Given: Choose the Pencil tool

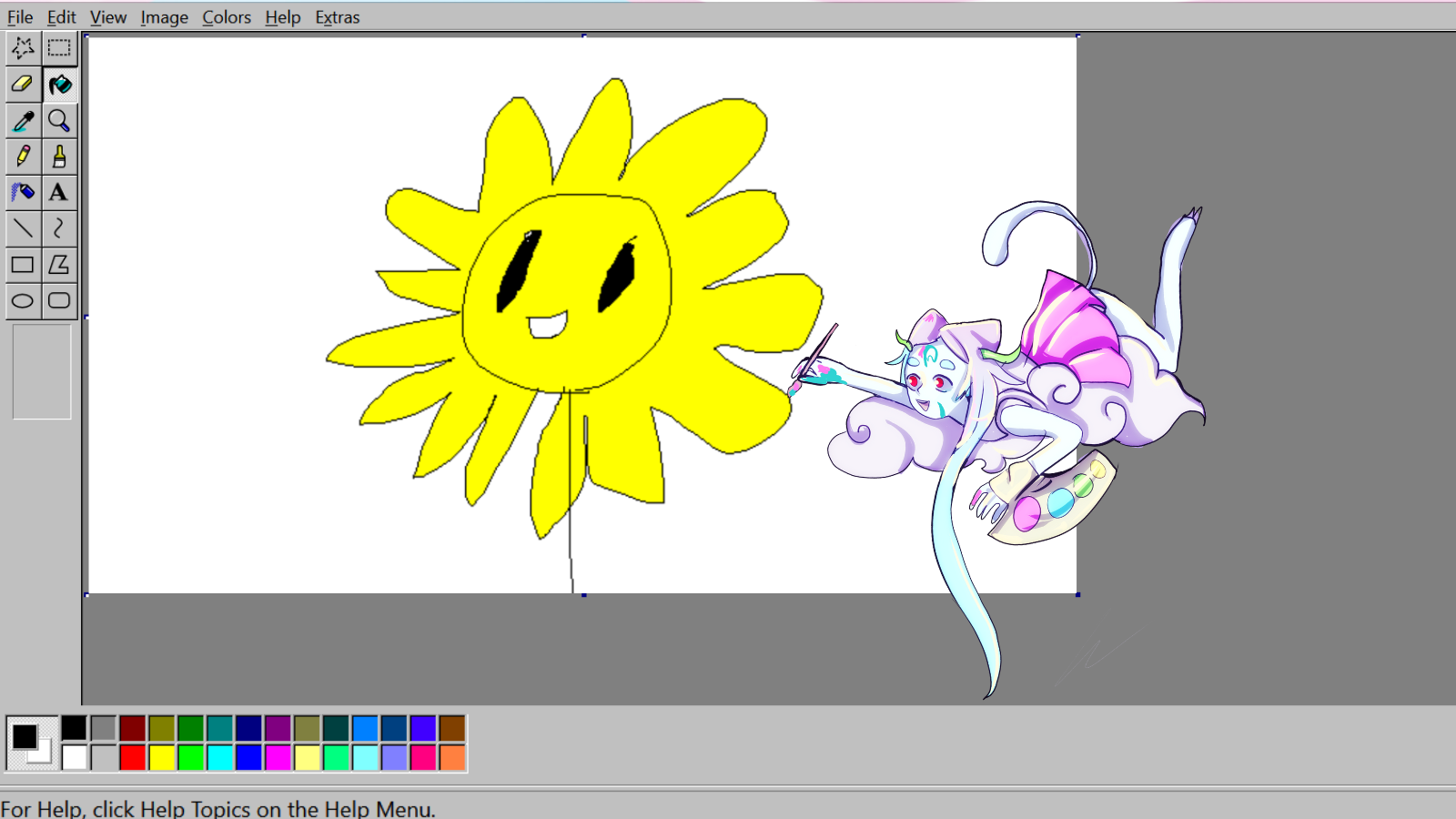Looking at the screenshot, I should [23, 157].
